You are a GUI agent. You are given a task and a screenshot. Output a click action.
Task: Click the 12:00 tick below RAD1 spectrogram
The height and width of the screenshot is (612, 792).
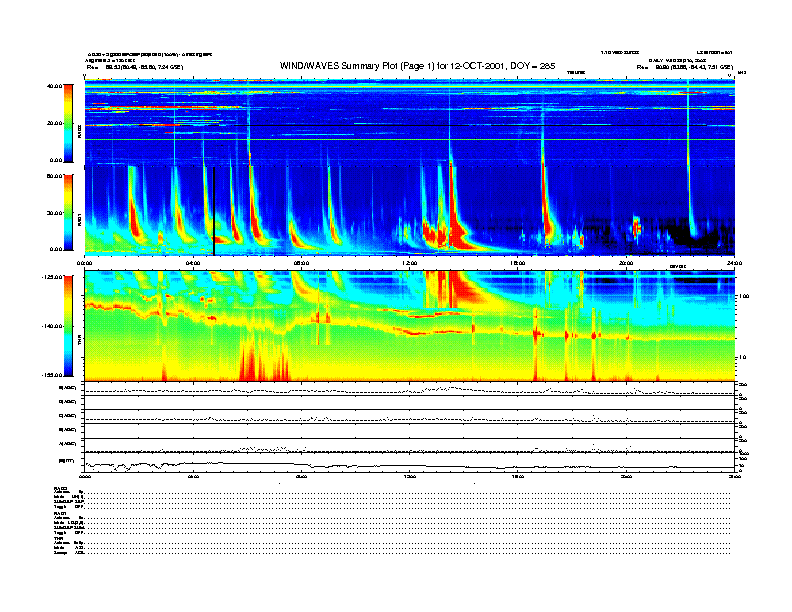coord(410,263)
